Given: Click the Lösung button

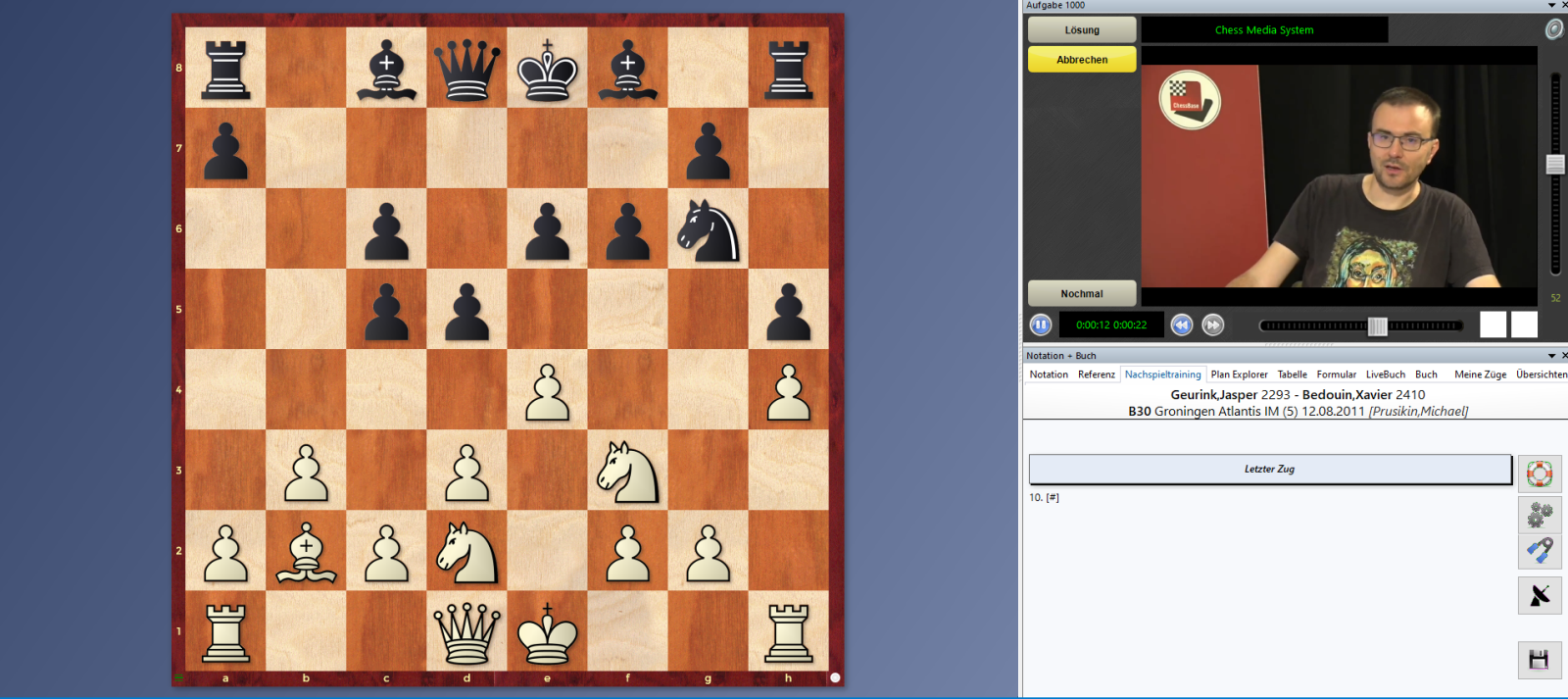Looking at the screenshot, I should point(1082,30).
